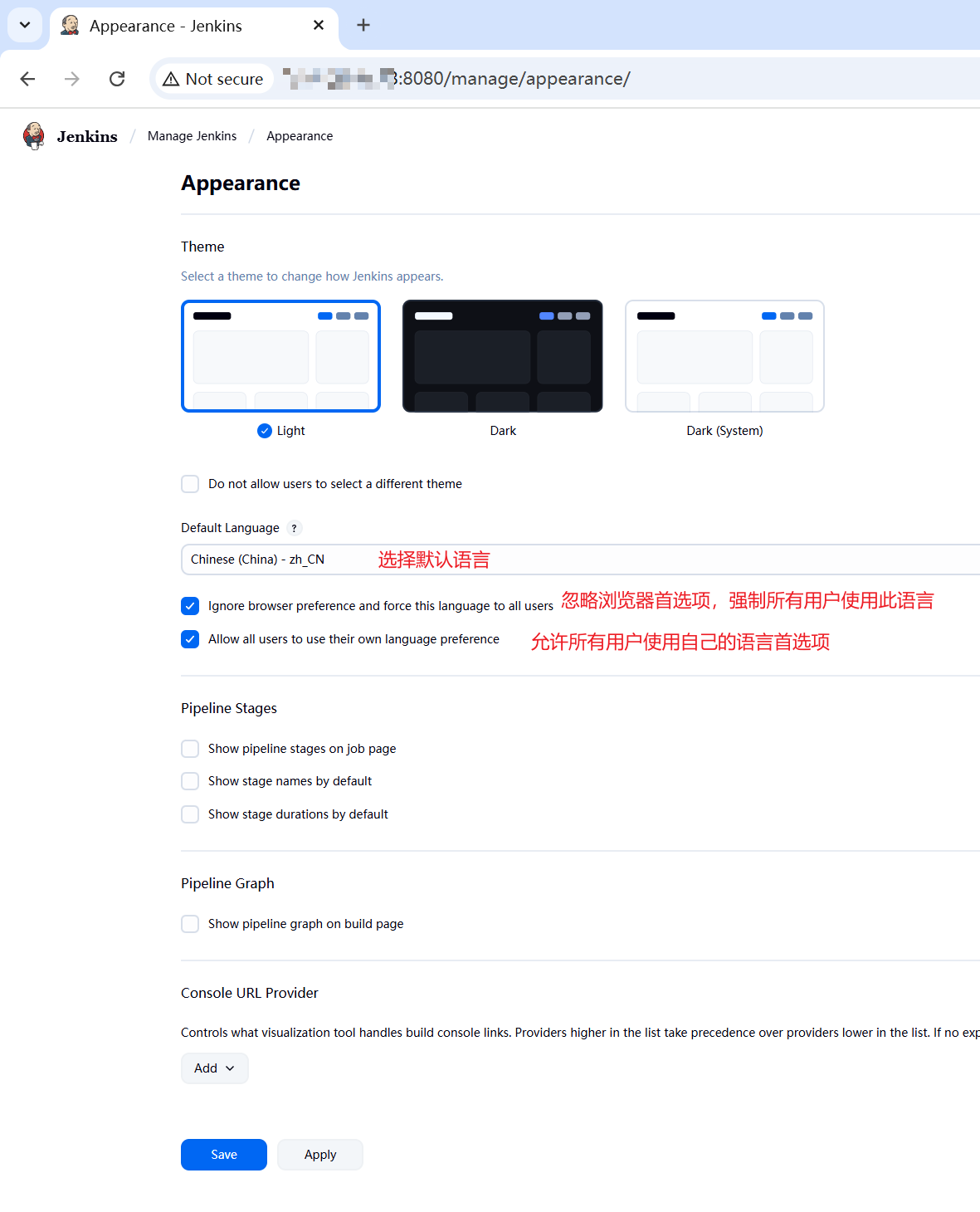Open the Add console URL provider dropdown
Image resolution: width=980 pixels, height=1212 pixels.
point(215,1068)
